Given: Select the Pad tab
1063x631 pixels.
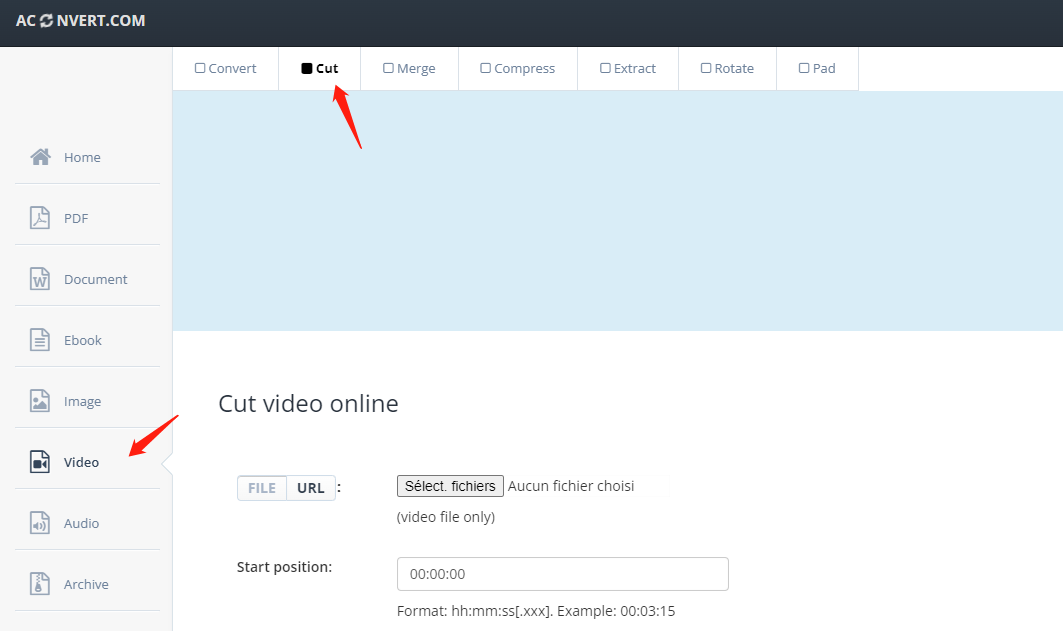Looking at the screenshot, I should point(817,69).
